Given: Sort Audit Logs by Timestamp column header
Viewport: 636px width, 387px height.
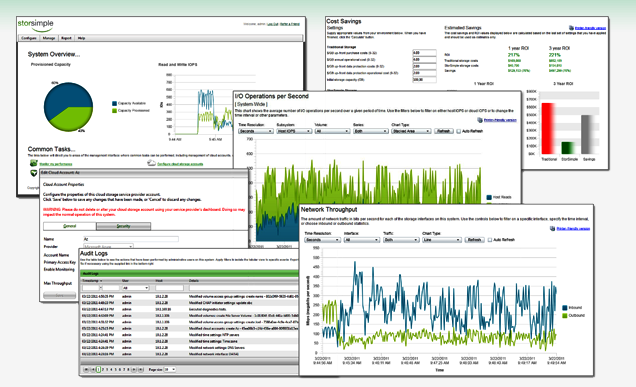Looking at the screenshot, I should (x=91, y=281).
